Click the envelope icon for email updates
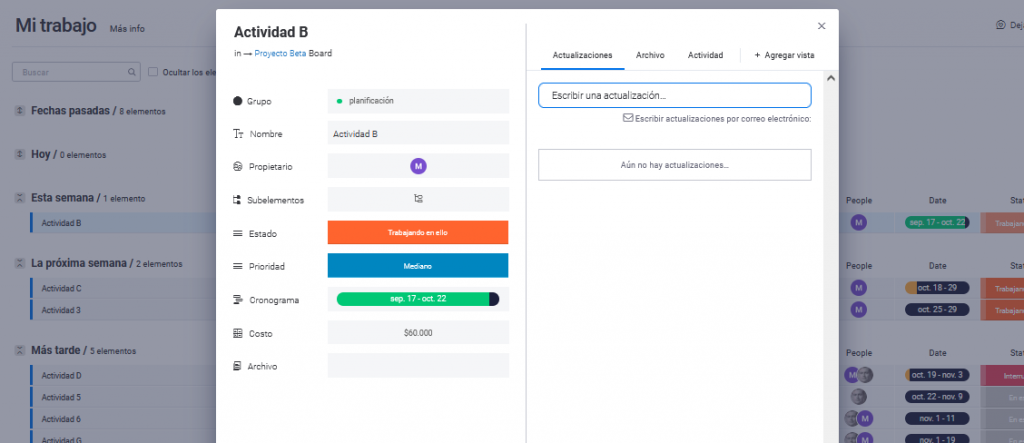 [627, 118]
